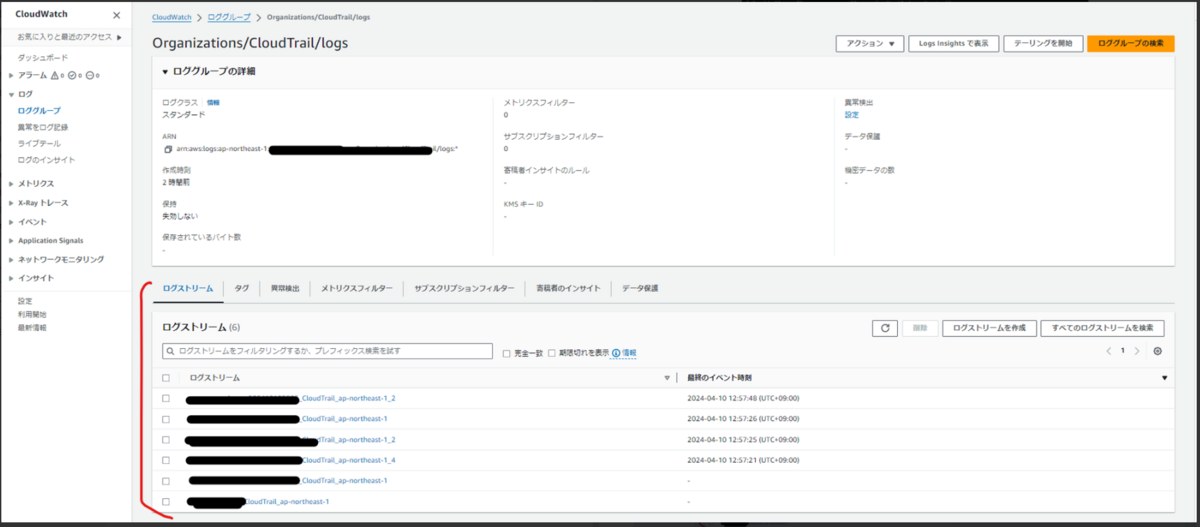Switch to the タグ tab
Viewport: 1200px width, 527px height.
click(242, 288)
